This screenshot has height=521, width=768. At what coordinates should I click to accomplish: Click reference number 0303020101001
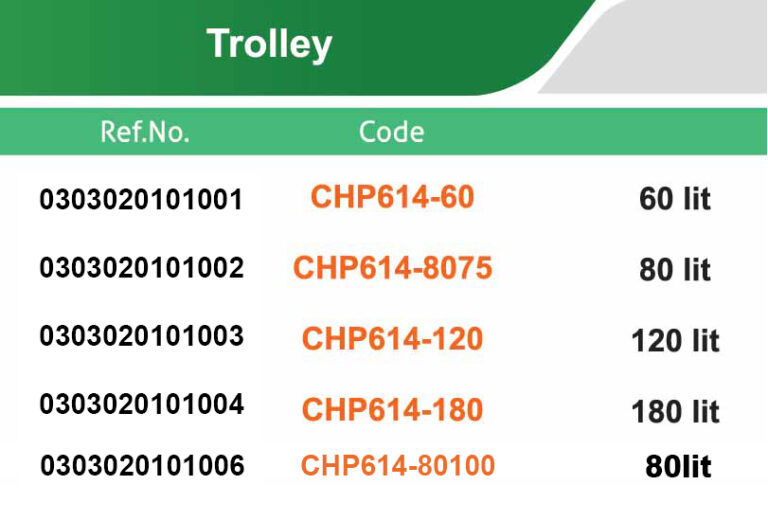click(x=141, y=200)
